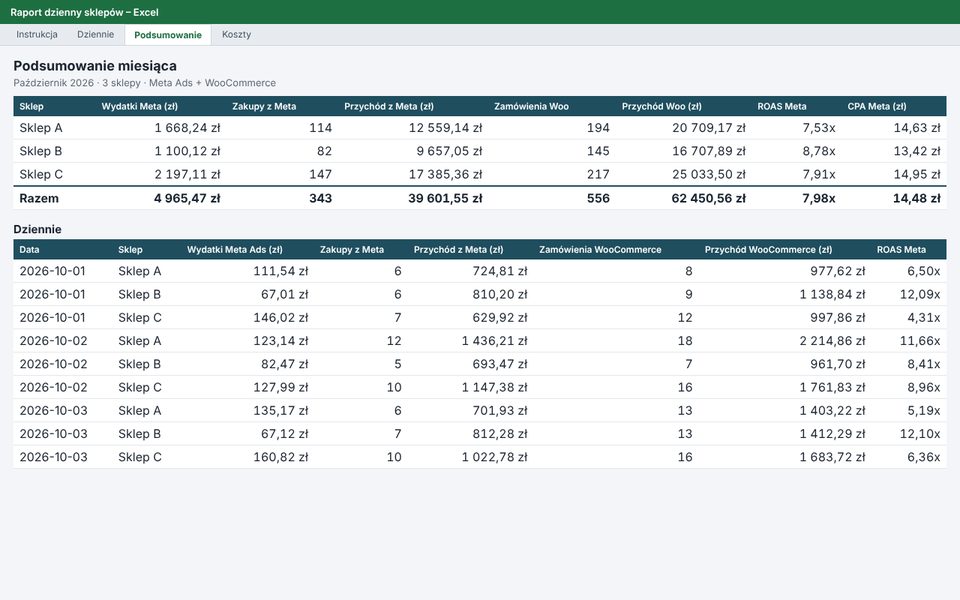Viewport: 960px width, 600px height.
Task: Click the 'Wydatki Meta (zł)' column header
Action: 140,106
